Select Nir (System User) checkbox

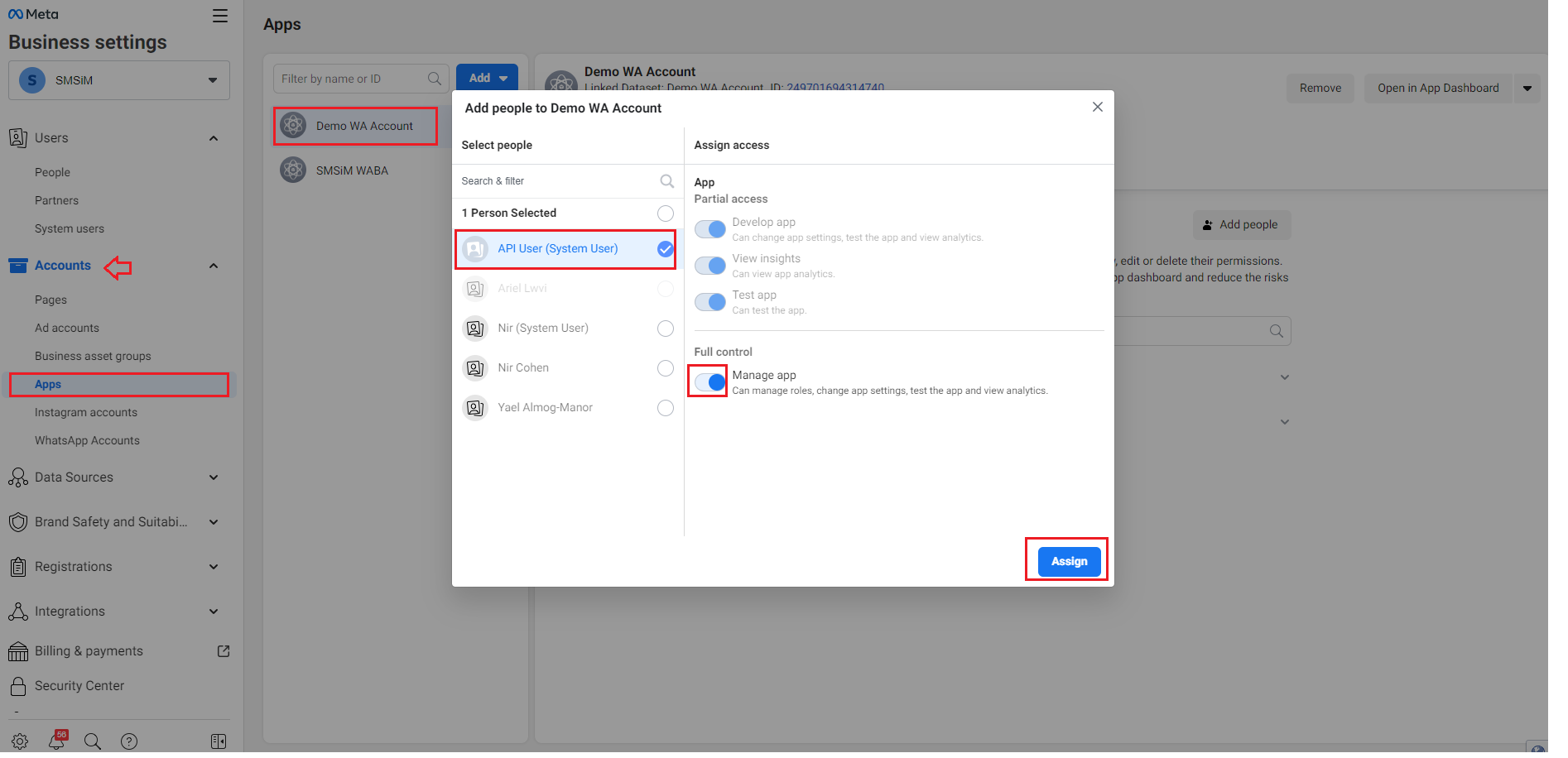tap(665, 329)
